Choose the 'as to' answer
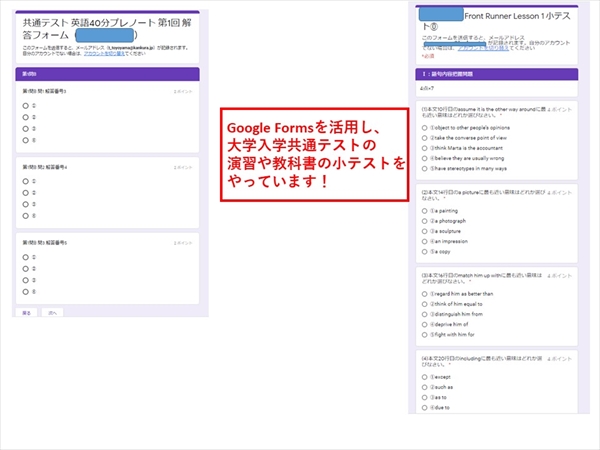 424,398
